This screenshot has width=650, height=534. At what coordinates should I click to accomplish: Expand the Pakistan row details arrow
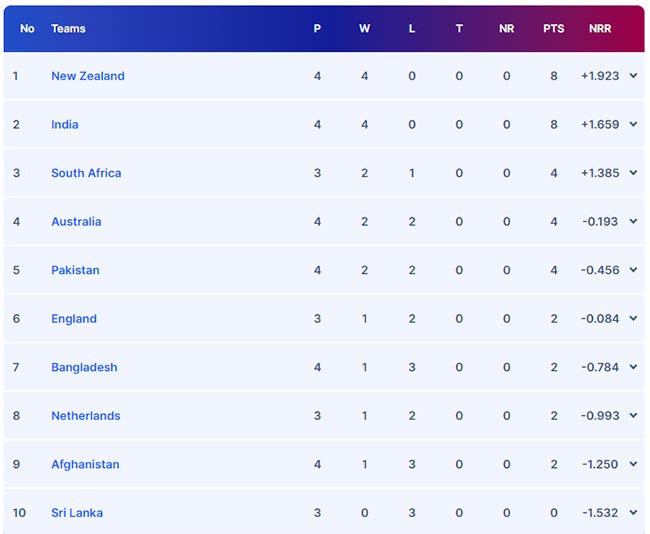click(633, 270)
